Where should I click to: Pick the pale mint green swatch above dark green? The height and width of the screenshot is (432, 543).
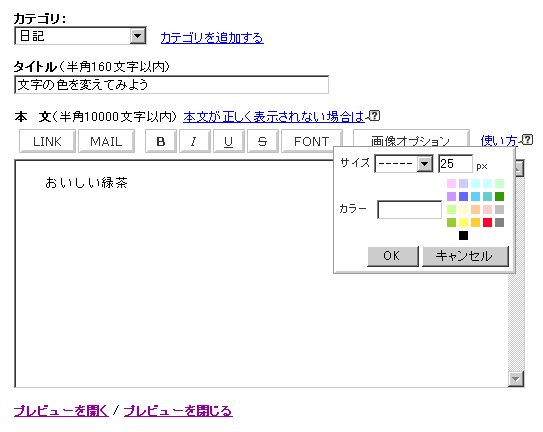point(499,183)
